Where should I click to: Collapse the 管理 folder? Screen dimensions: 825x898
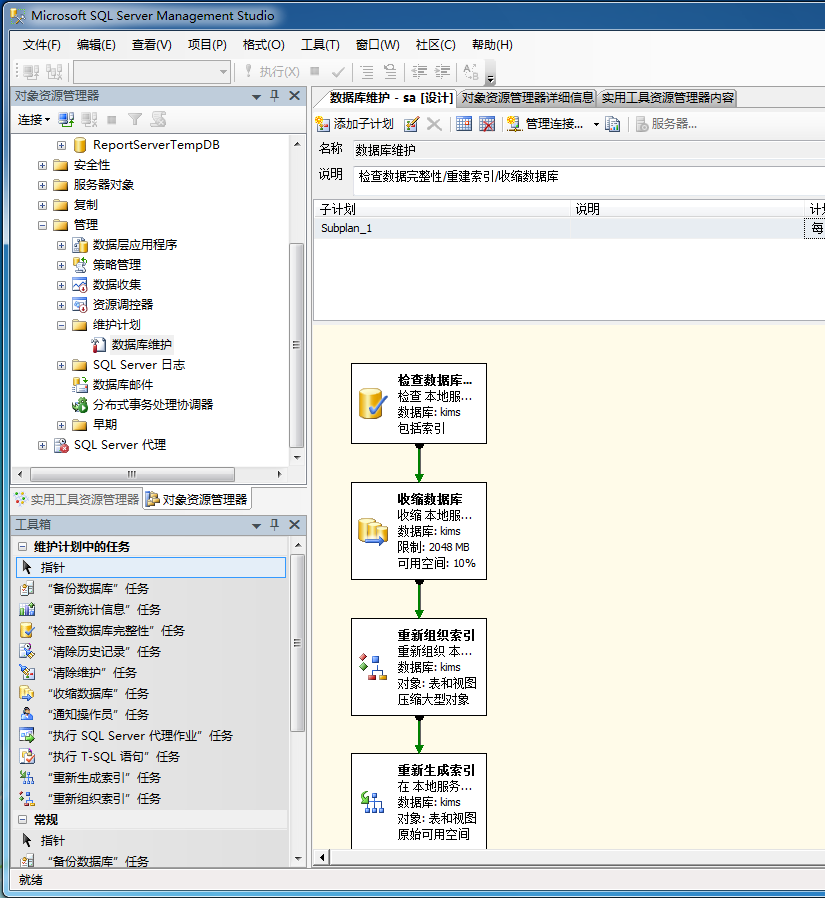[42, 226]
